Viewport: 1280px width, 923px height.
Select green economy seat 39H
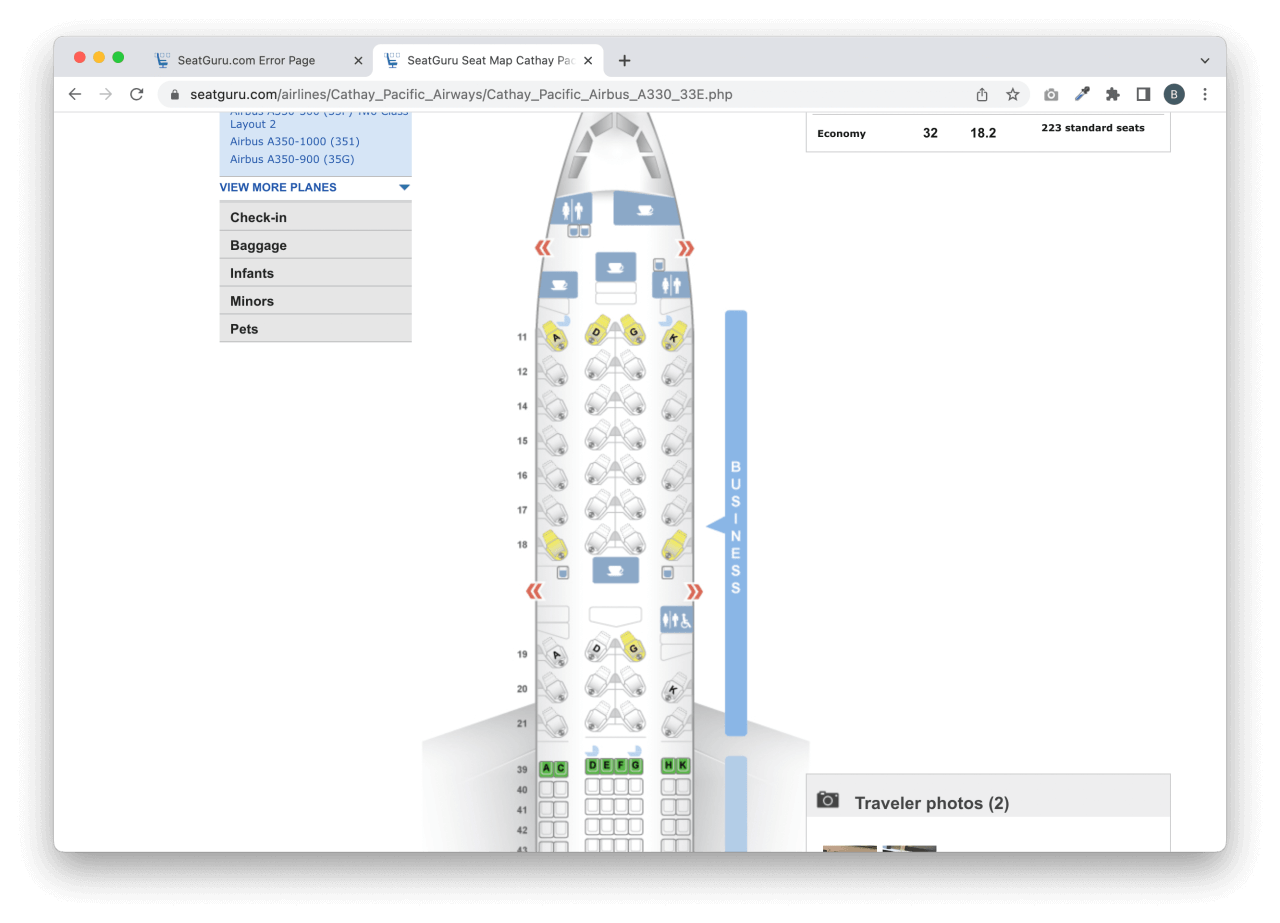pos(669,766)
